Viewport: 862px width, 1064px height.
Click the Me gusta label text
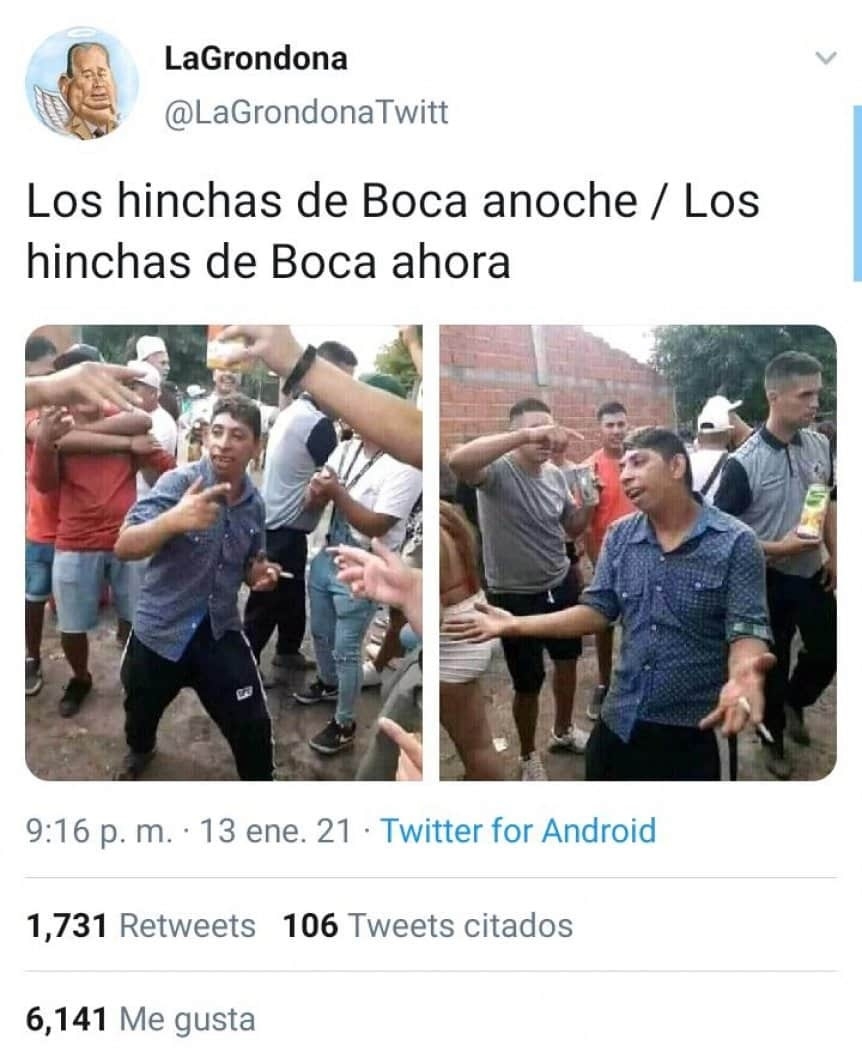187,1020
